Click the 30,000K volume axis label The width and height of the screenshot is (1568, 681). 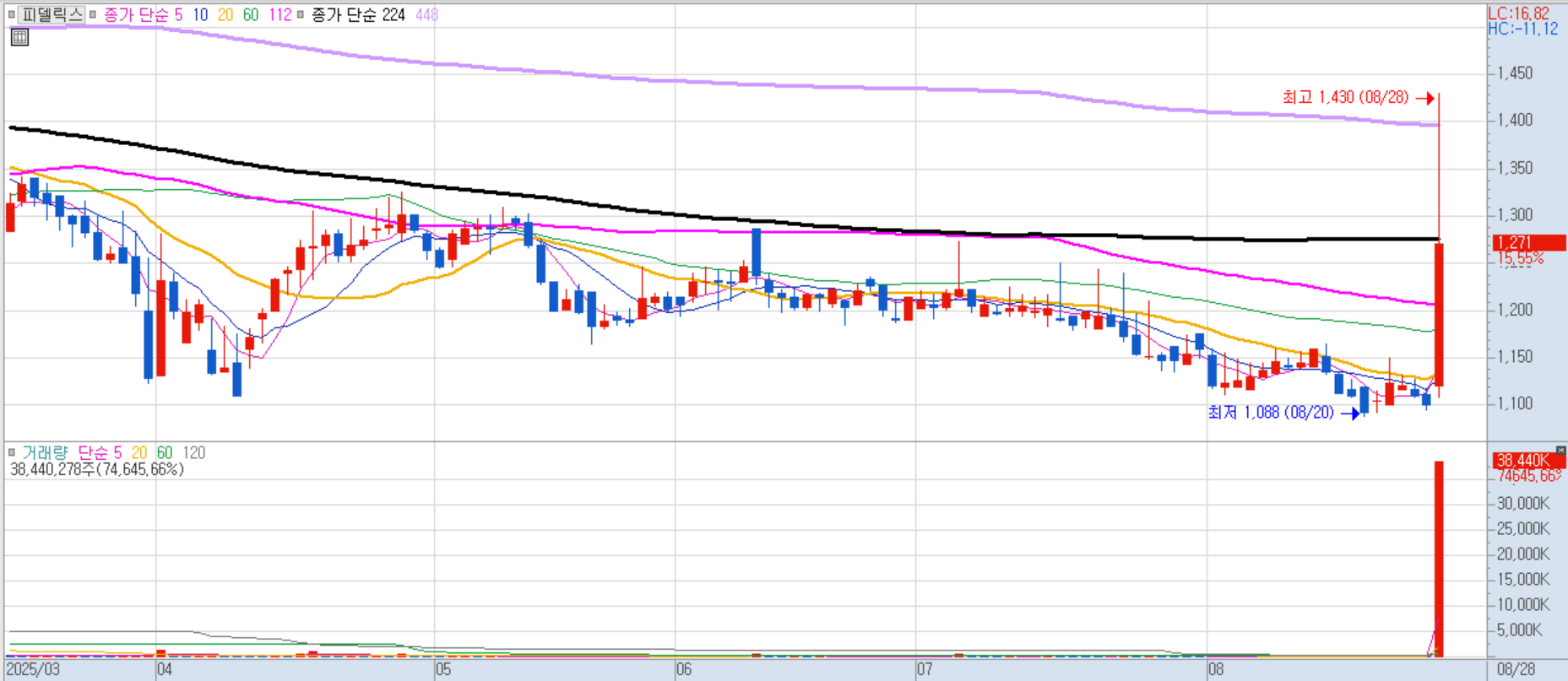pyautogui.click(x=1523, y=504)
